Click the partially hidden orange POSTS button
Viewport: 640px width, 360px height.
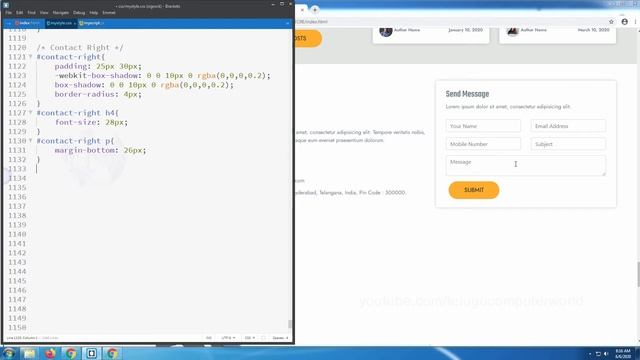(308, 38)
